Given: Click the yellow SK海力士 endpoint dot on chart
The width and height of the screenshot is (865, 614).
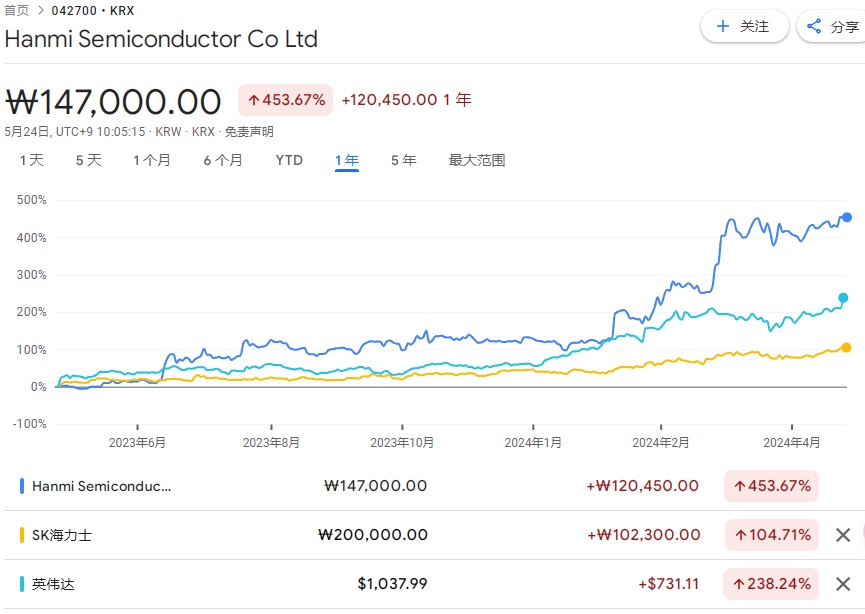Looking at the screenshot, I should coord(846,347).
